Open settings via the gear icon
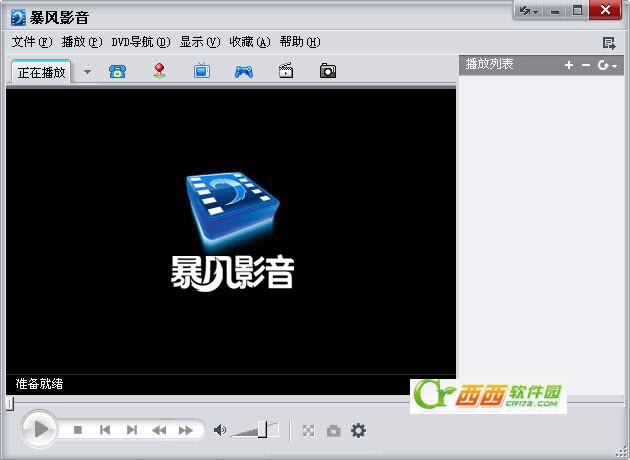This screenshot has height=460, width=630. [x=358, y=430]
